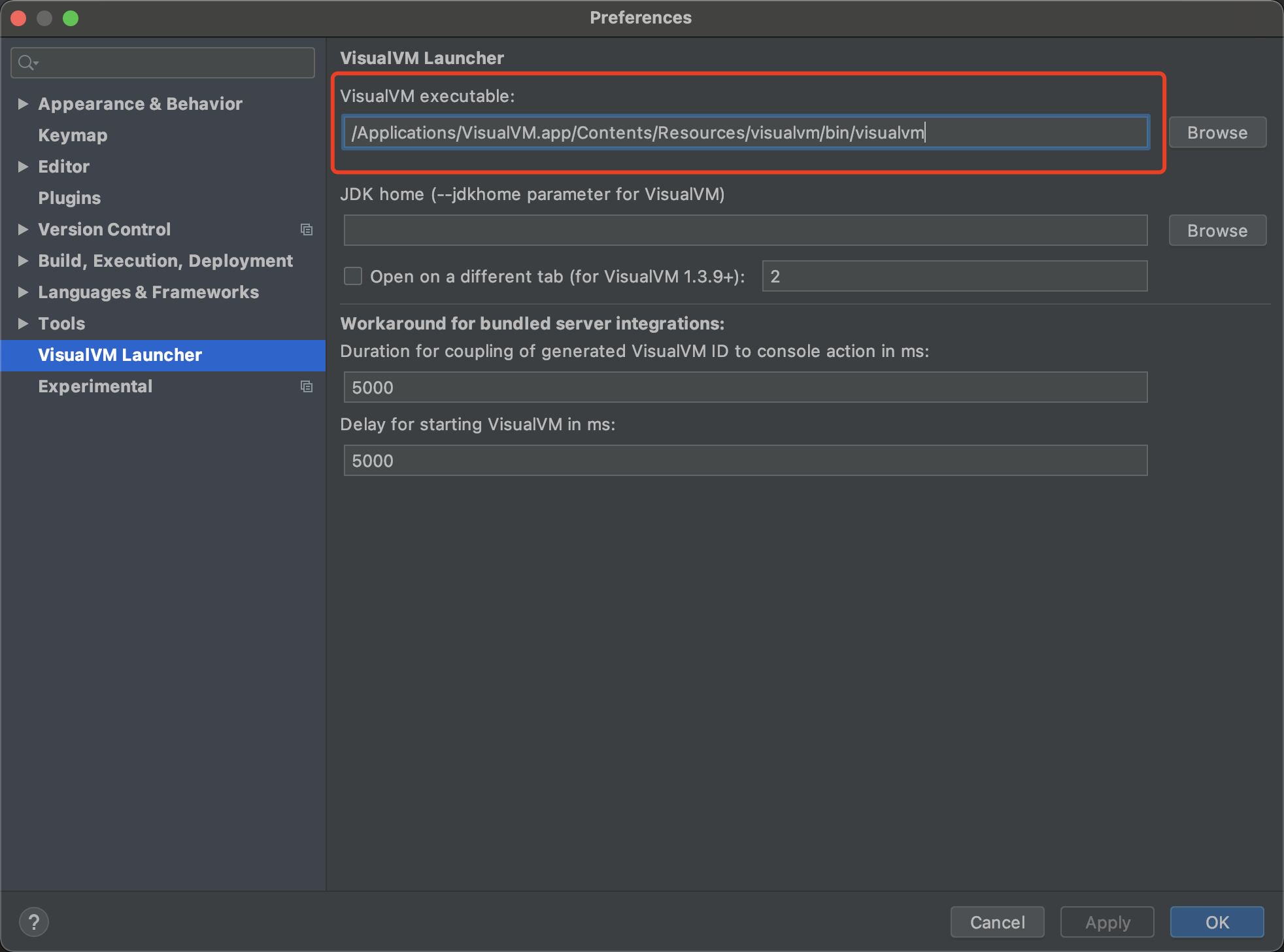1284x952 pixels.
Task: Expand the Tools section arrow
Action: [x=23, y=324]
